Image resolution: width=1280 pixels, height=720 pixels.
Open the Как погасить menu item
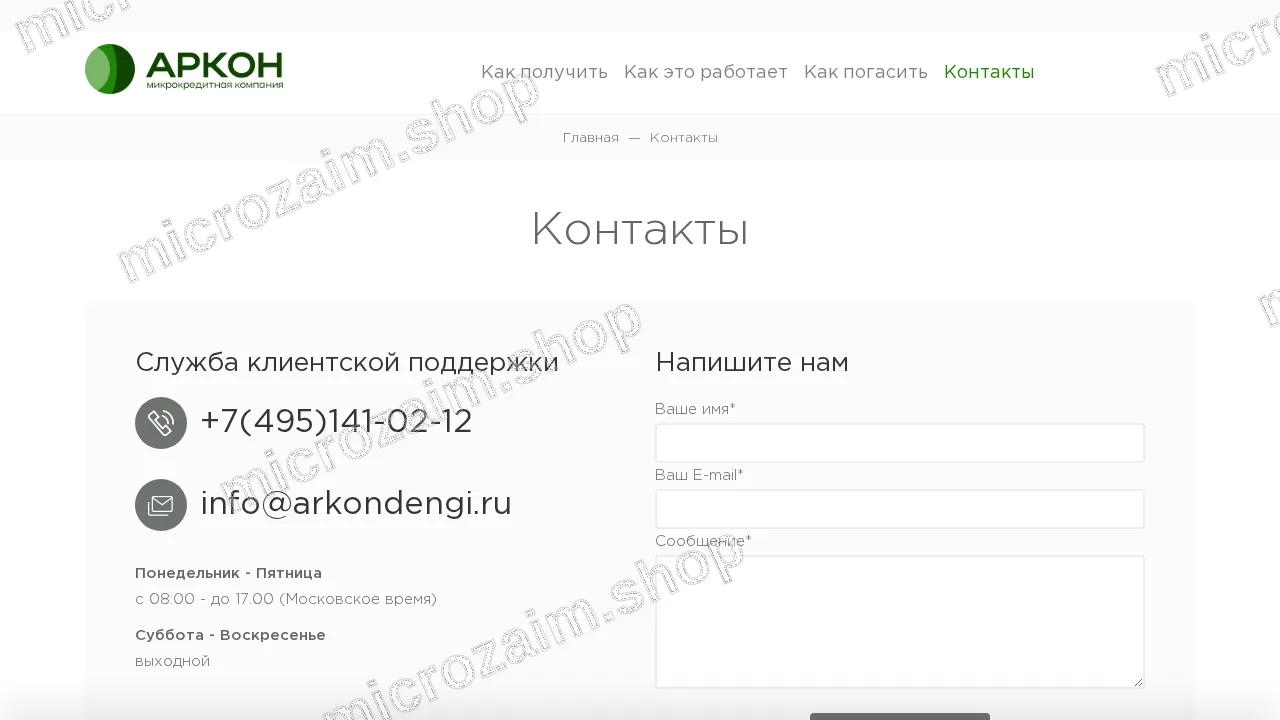(x=866, y=72)
